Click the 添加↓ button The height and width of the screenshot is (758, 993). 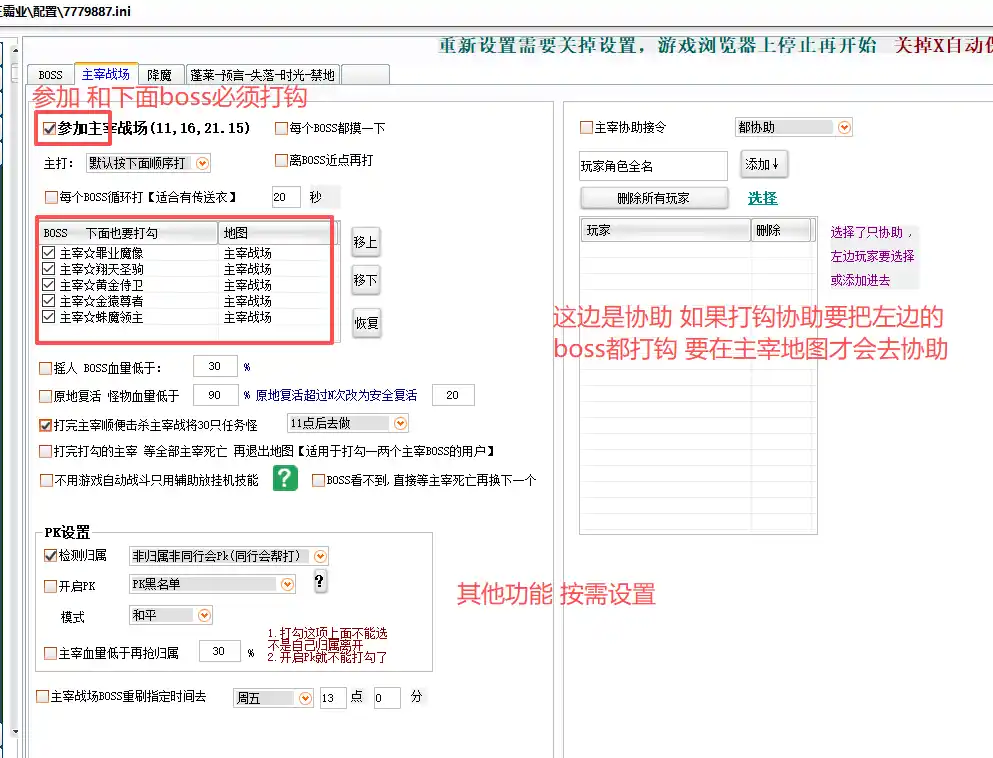(763, 164)
